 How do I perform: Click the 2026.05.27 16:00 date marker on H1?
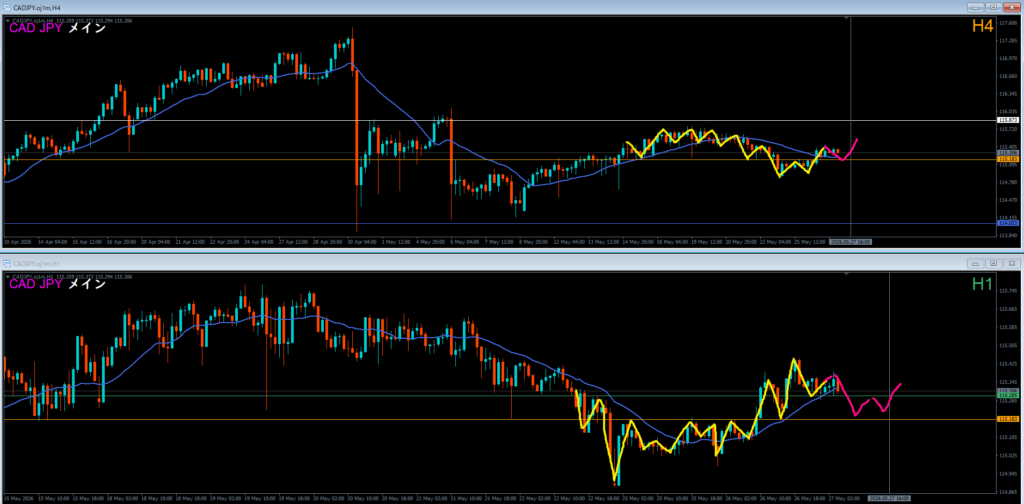pyautogui.click(x=889, y=498)
